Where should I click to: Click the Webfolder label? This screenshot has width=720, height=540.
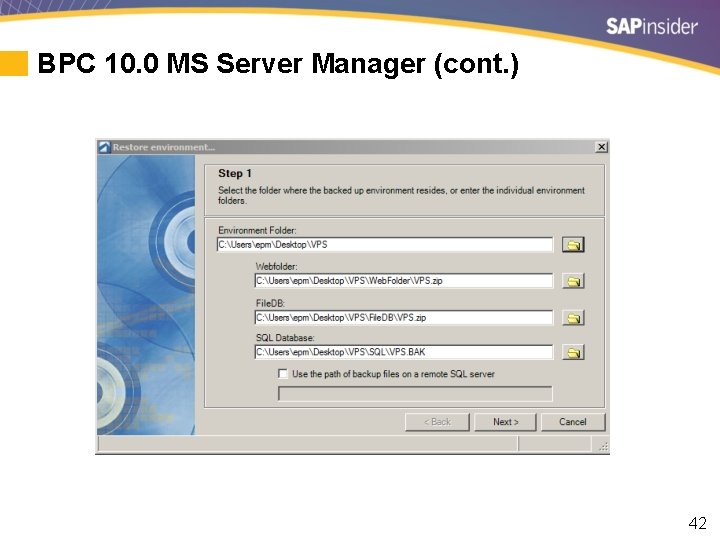click(x=276, y=266)
